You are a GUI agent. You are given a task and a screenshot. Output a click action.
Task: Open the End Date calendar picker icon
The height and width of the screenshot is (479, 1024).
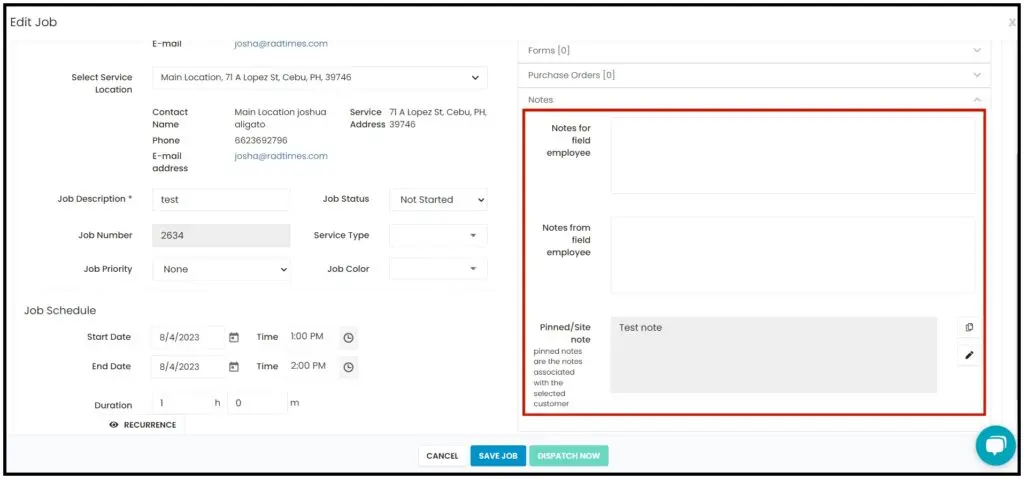coord(234,367)
